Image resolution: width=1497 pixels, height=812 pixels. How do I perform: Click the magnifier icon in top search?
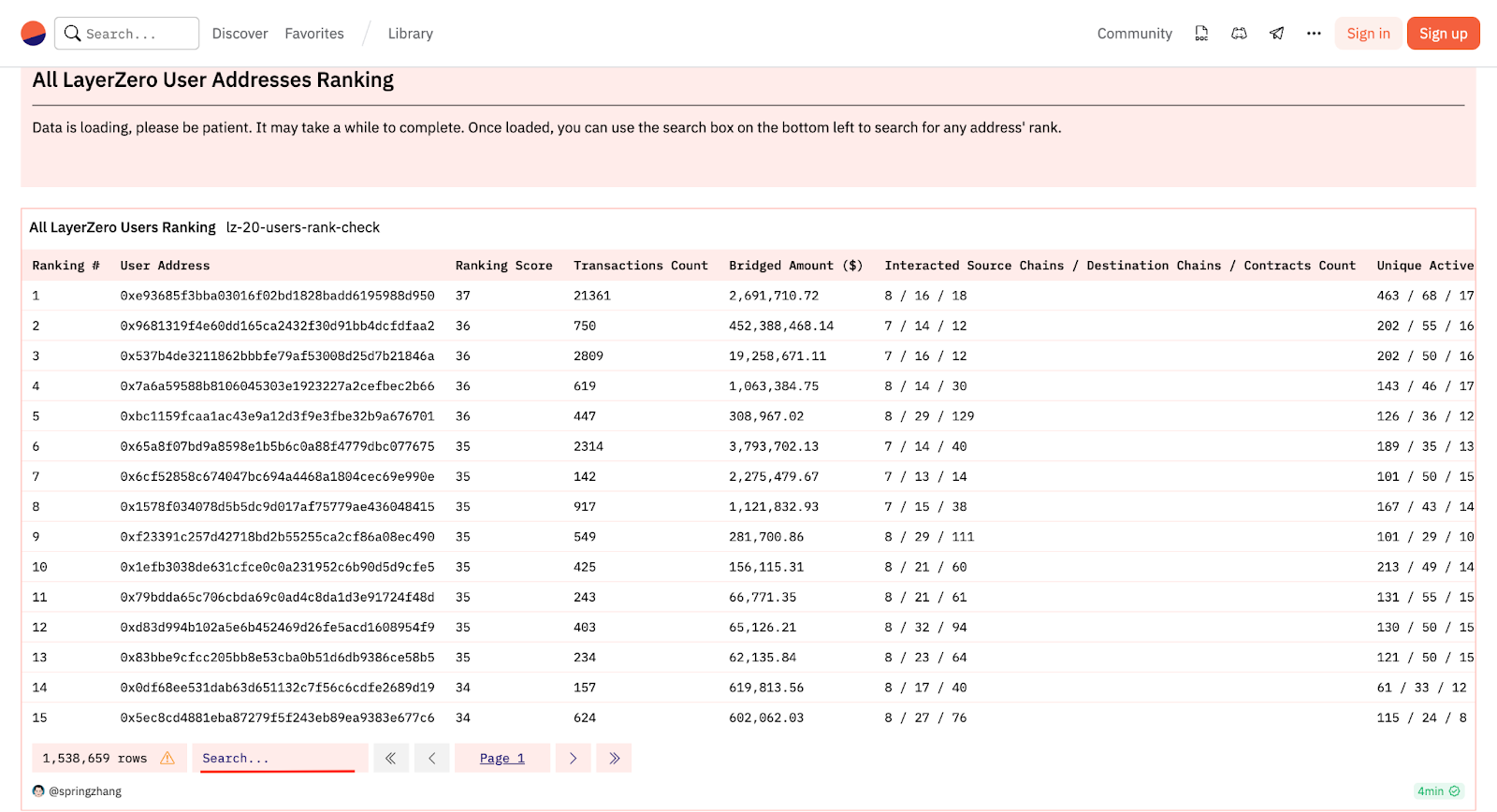pyautogui.click(x=72, y=34)
